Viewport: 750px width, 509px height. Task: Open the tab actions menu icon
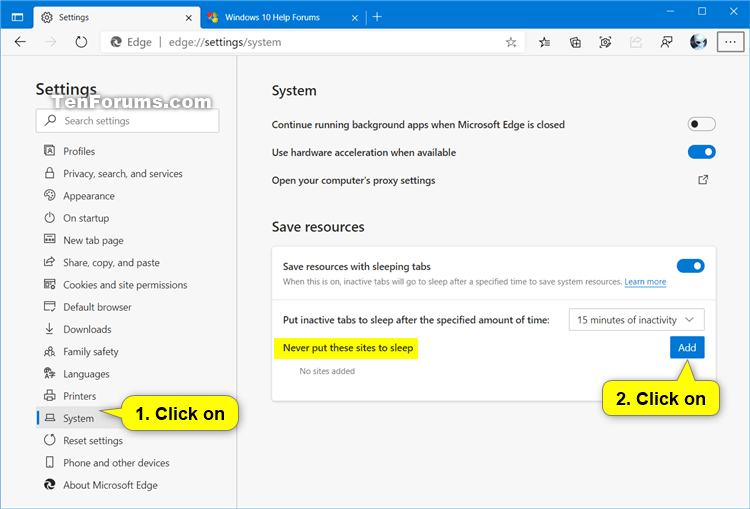[17, 17]
